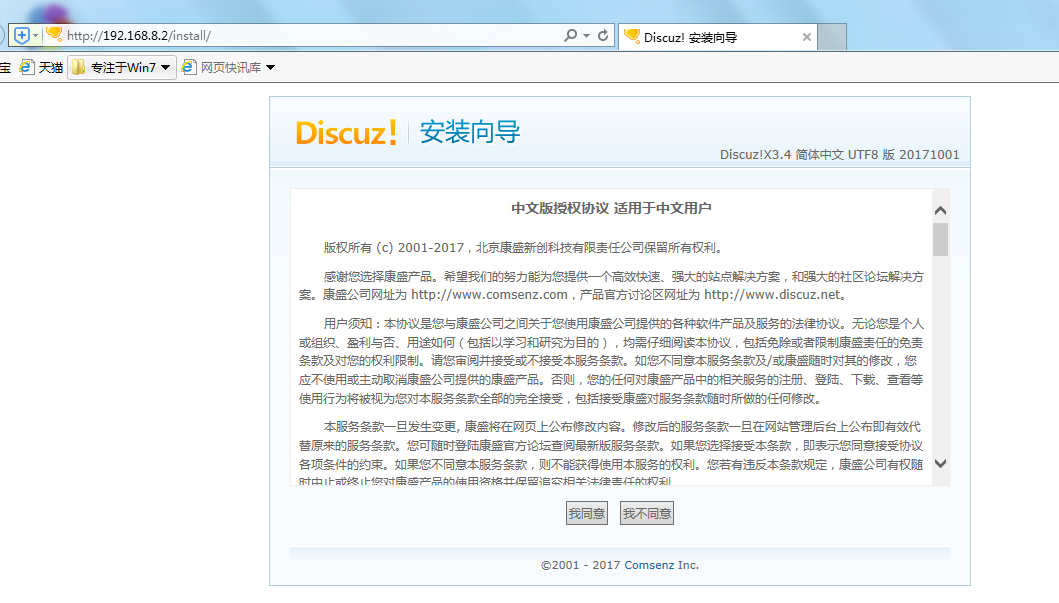
Task: Select the Discuz! 安装向导 browser tab
Action: [717, 37]
